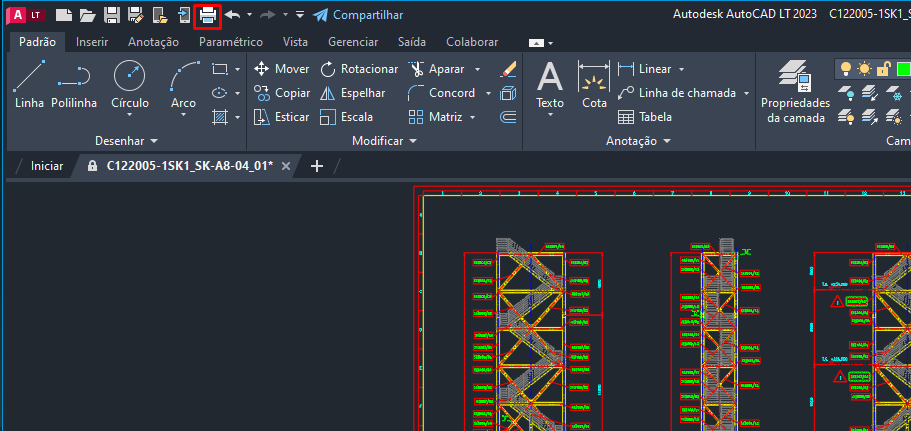Add a new drawing tab with plus
This screenshot has width=911, height=431.
(x=317, y=166)
